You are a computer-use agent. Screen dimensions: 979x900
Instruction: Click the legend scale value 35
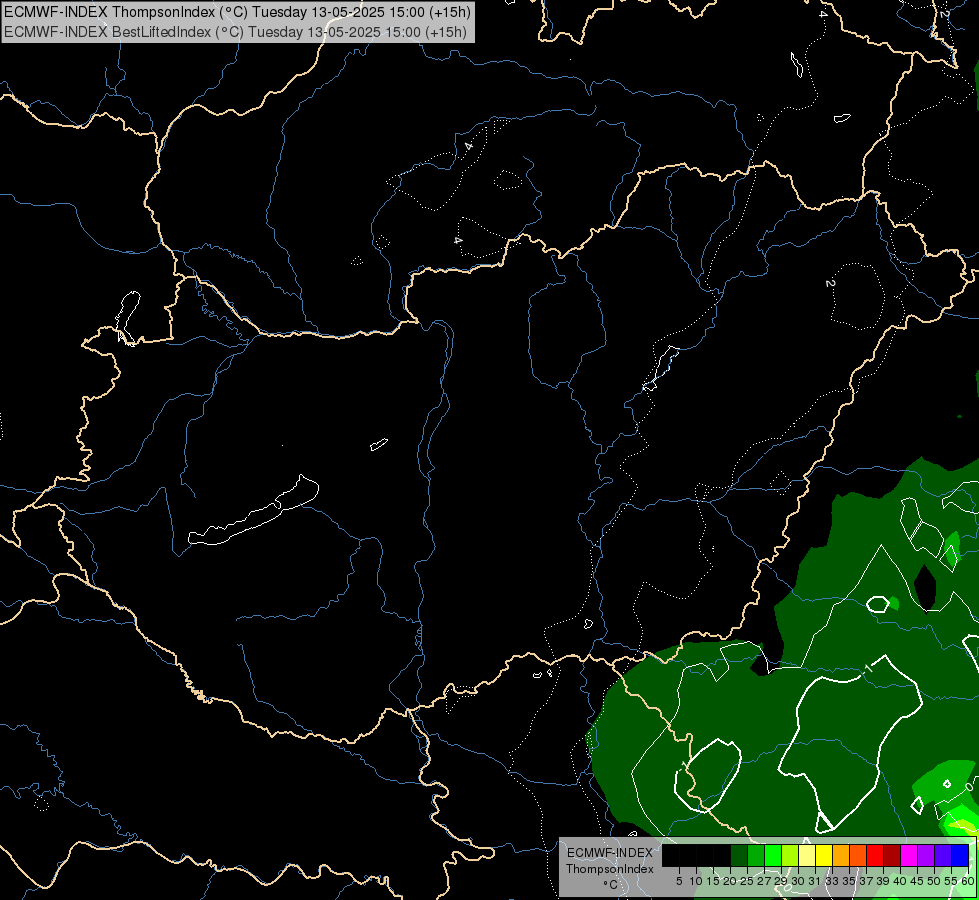(850, 881)
